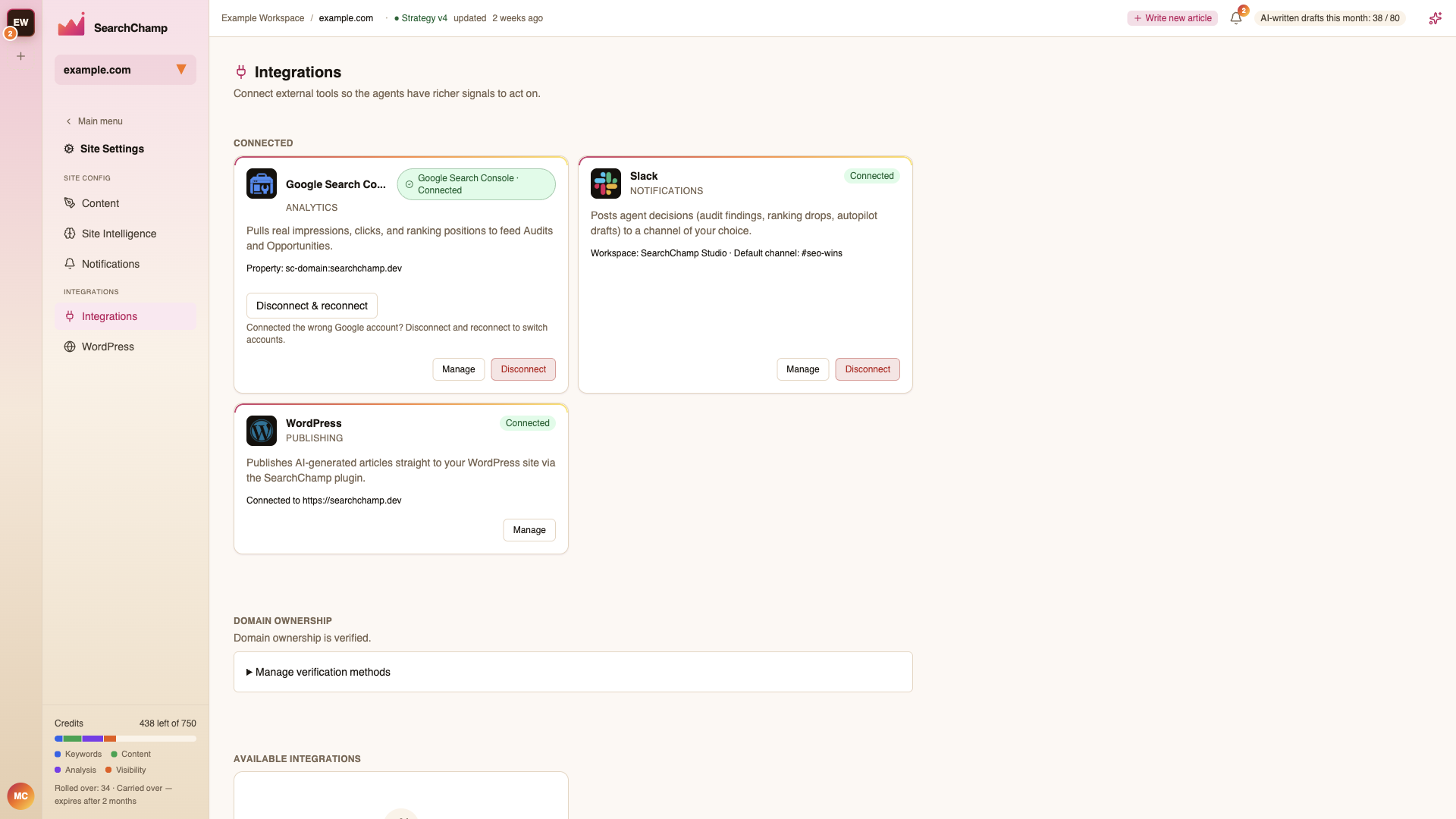
Task: Click the SearchChamp crown logo
Action: click(x=71, y=25)
